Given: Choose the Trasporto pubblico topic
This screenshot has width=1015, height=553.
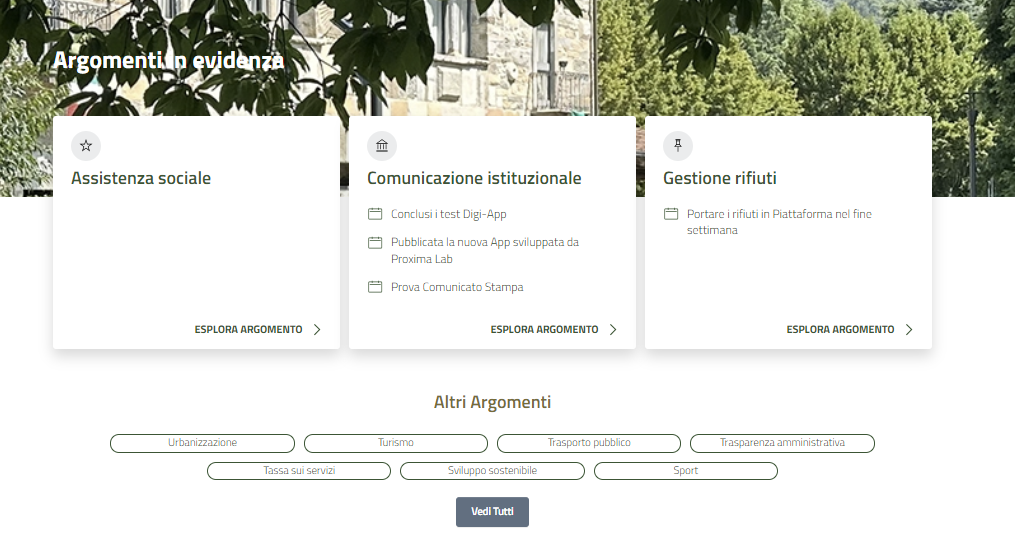Looking at the screenshot, I should click(x=589, y=443).
